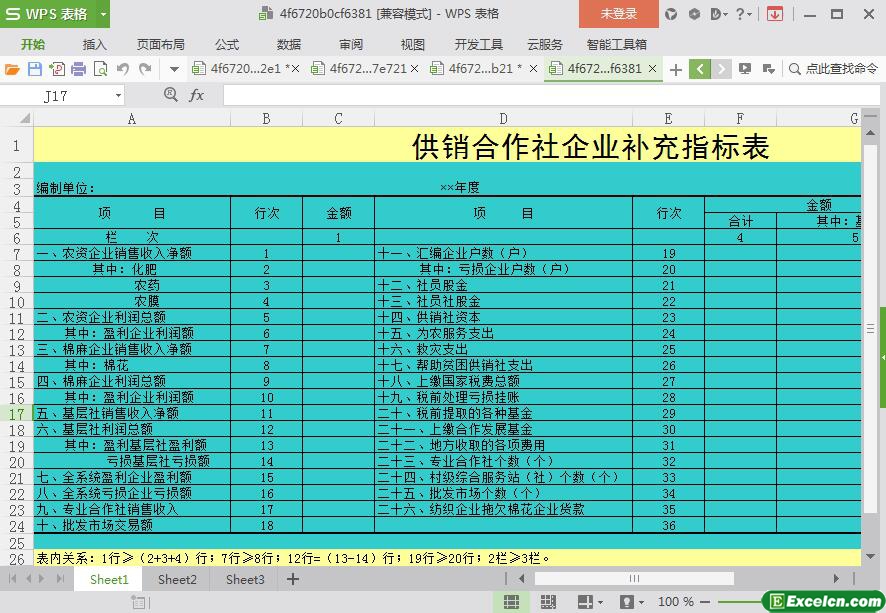Screen dimensions: 886x613
Task: Expand quick access toolbar dropdown arrow
Action: pos(175,69)
